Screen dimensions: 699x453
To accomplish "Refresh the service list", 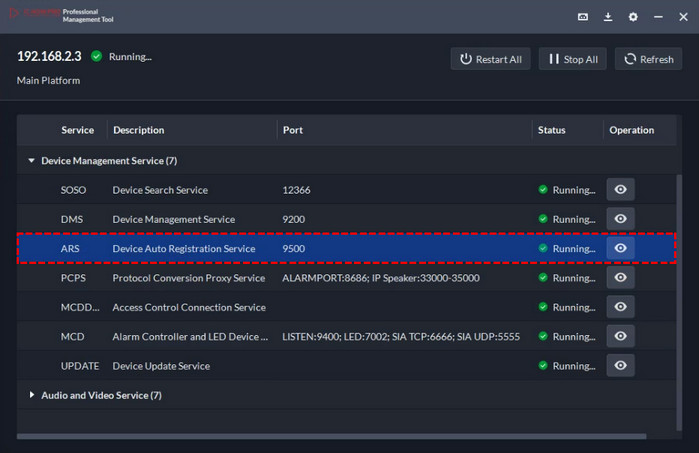I will [x=648, y=59].
